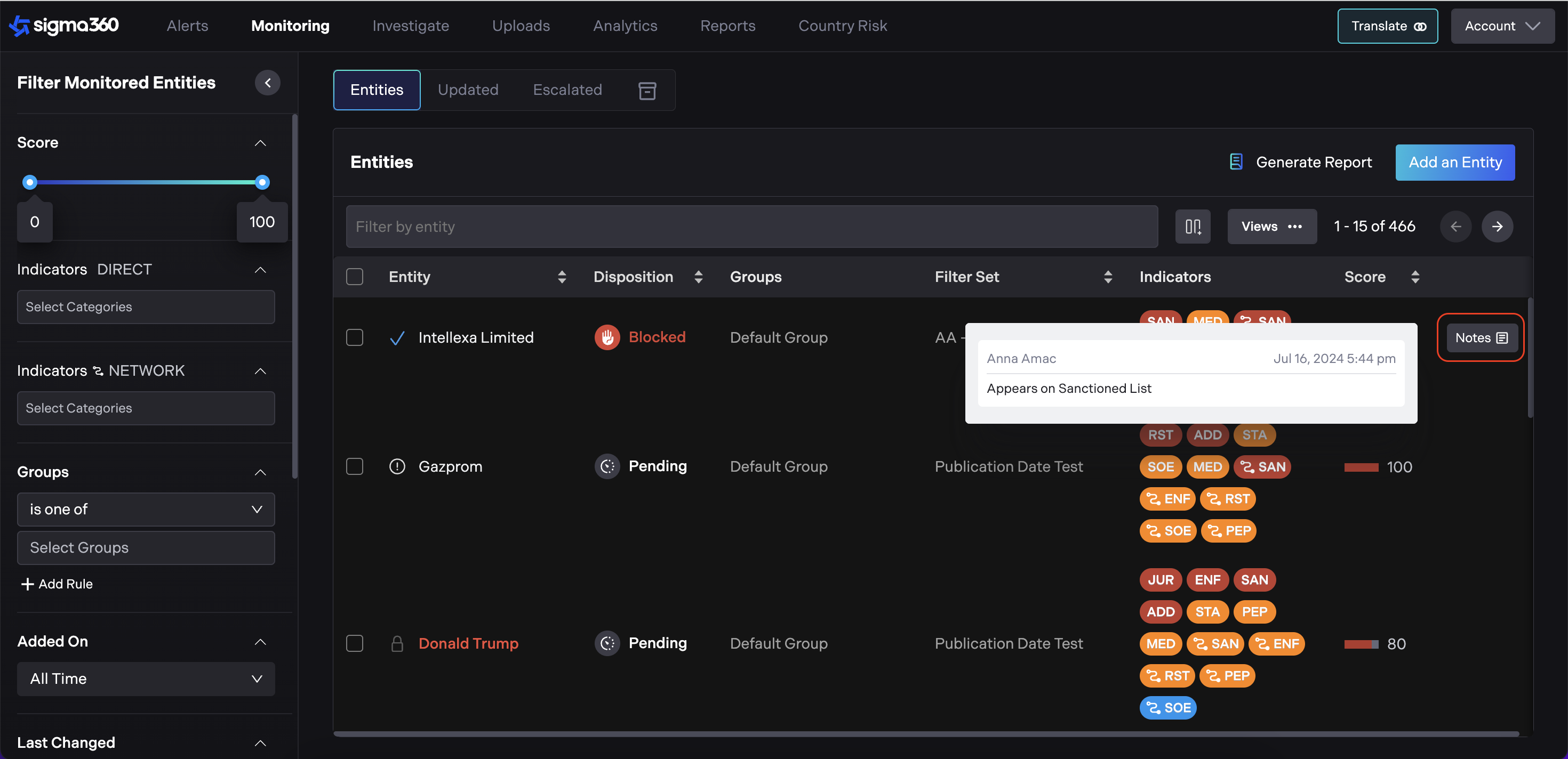Click lock icon beside Donald Trump
Image resolution: width=1568 pixels, height=759 pixels.
click(x=397, y=643)
